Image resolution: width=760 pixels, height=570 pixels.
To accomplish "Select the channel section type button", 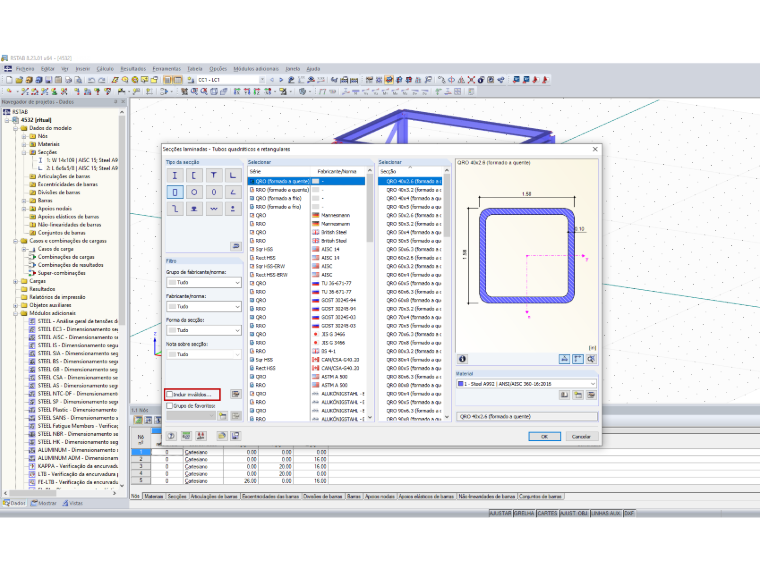I will [x=194, y=175].
